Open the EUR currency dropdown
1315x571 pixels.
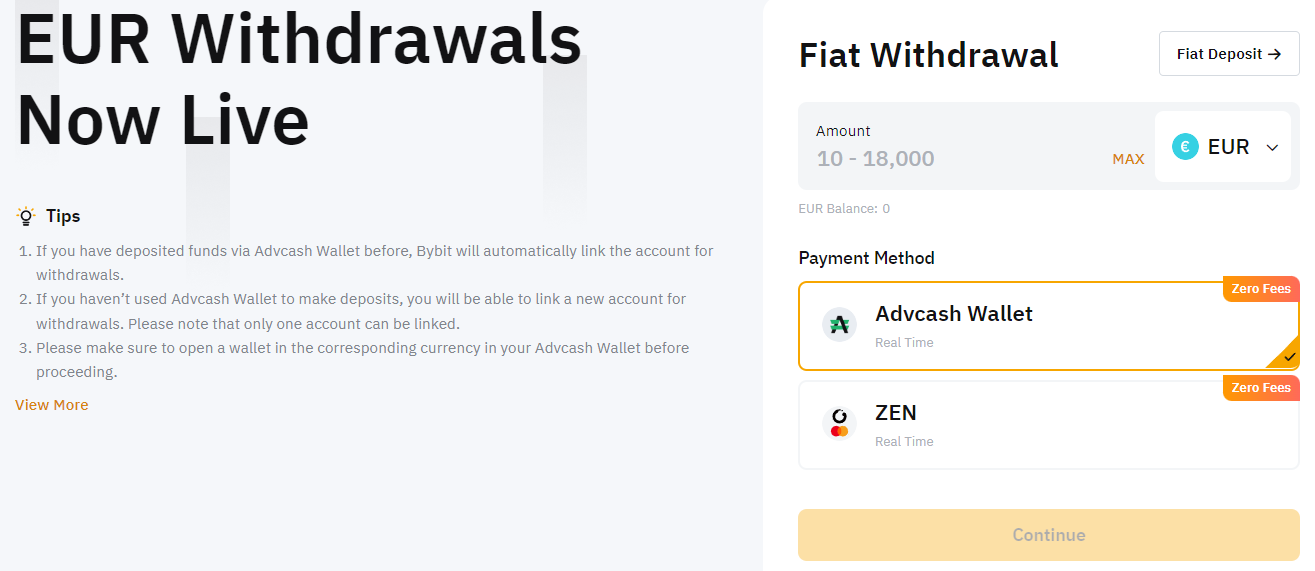pyautogui.click(x=1223, y=147)
